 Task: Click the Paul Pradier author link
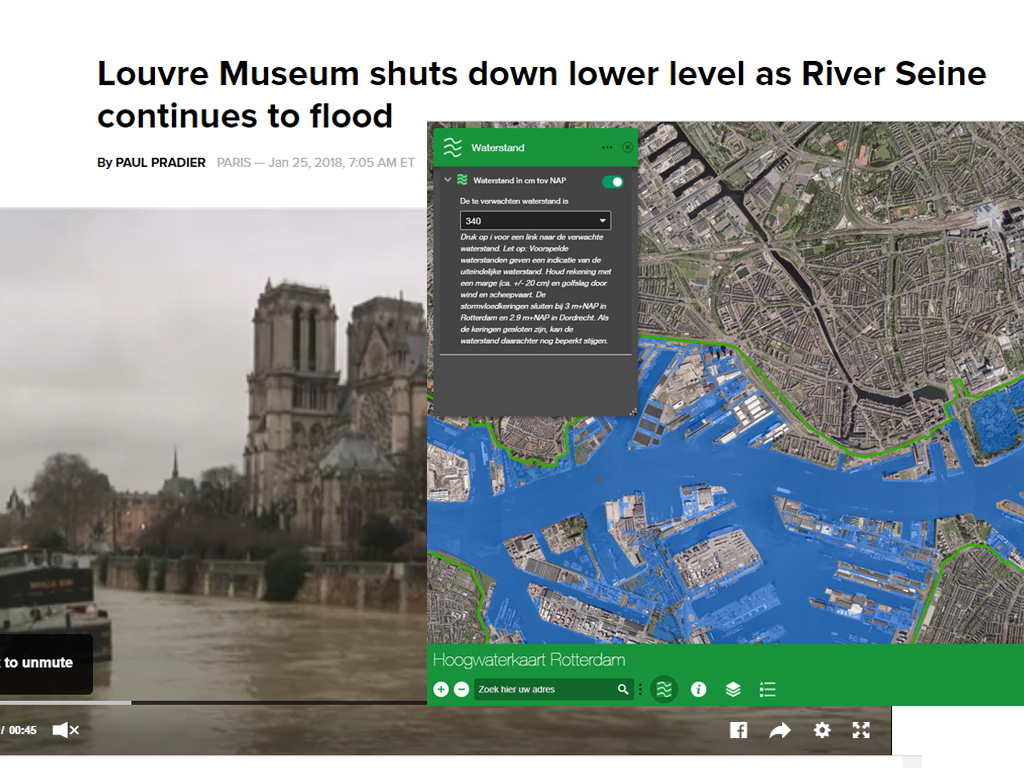160,162
